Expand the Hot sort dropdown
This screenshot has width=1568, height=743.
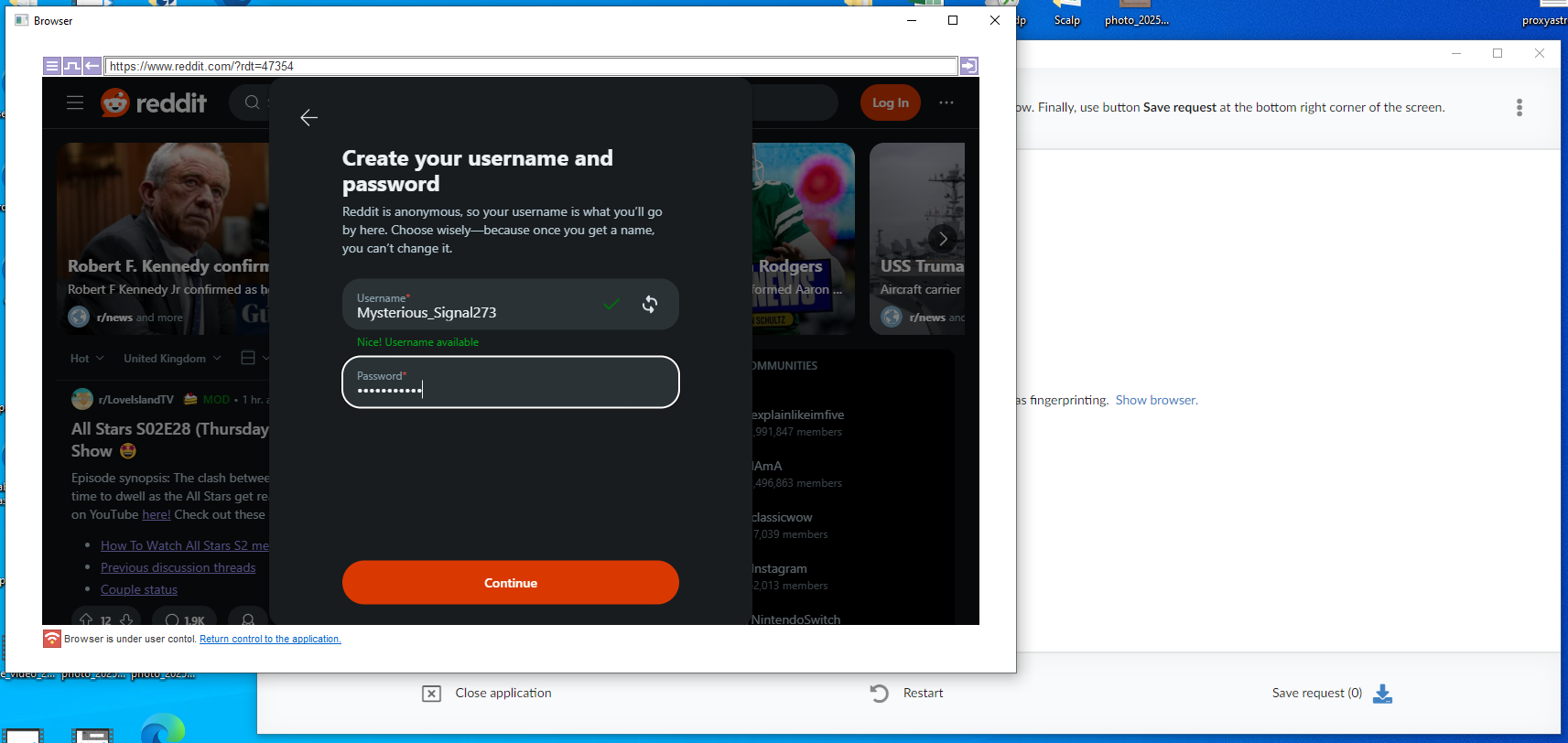pos(87,358)
